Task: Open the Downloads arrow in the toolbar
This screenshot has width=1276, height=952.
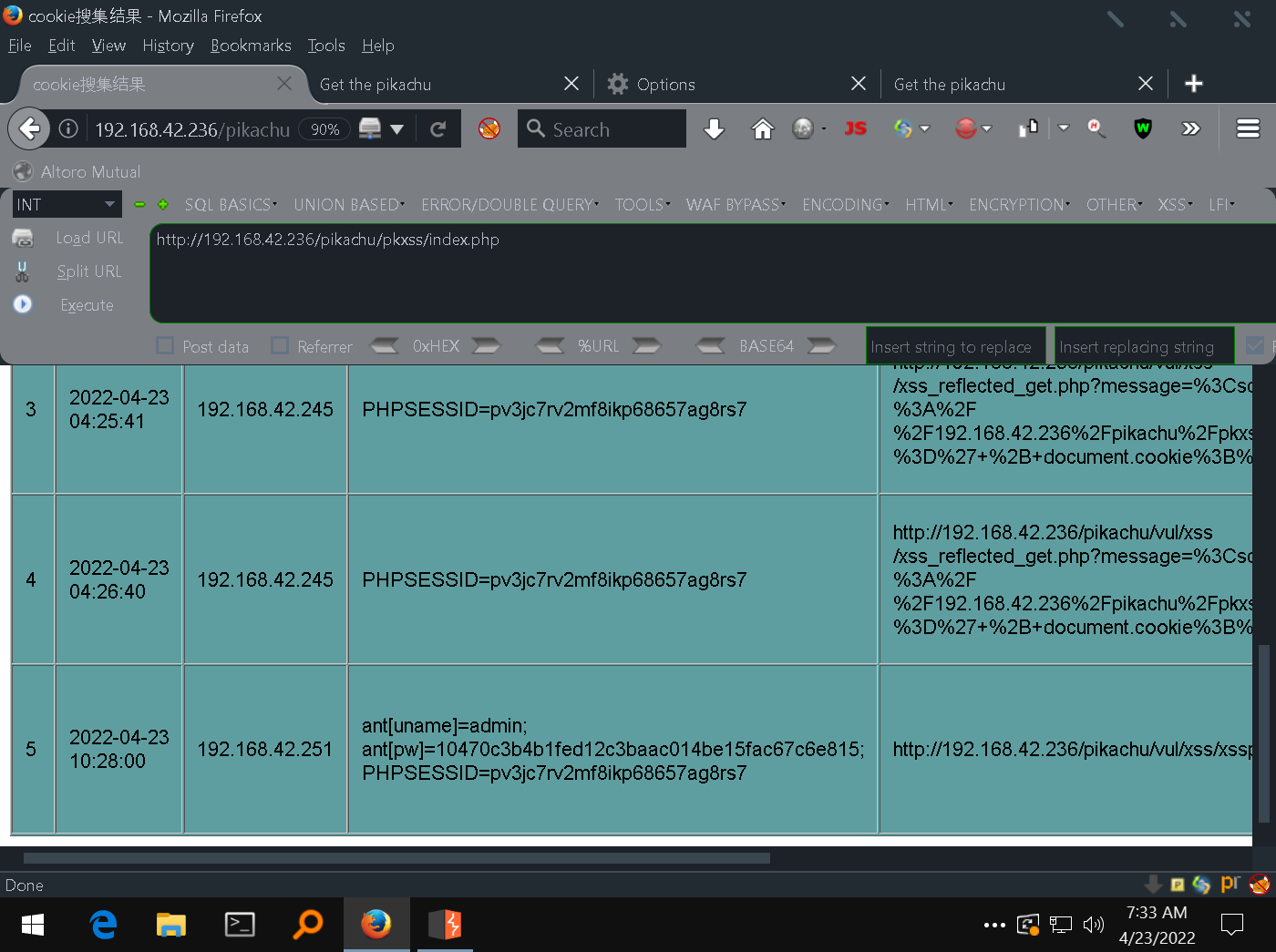Action: [x=715, y=129]
